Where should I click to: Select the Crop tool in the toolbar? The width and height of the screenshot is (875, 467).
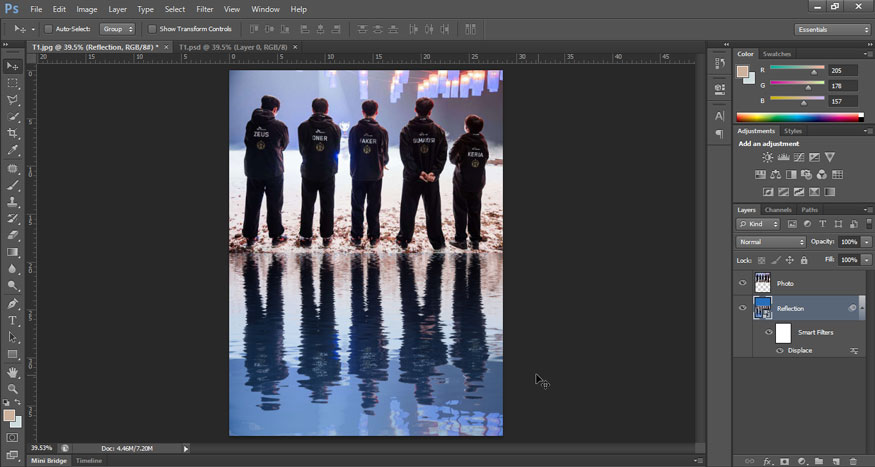click(13, 133)
